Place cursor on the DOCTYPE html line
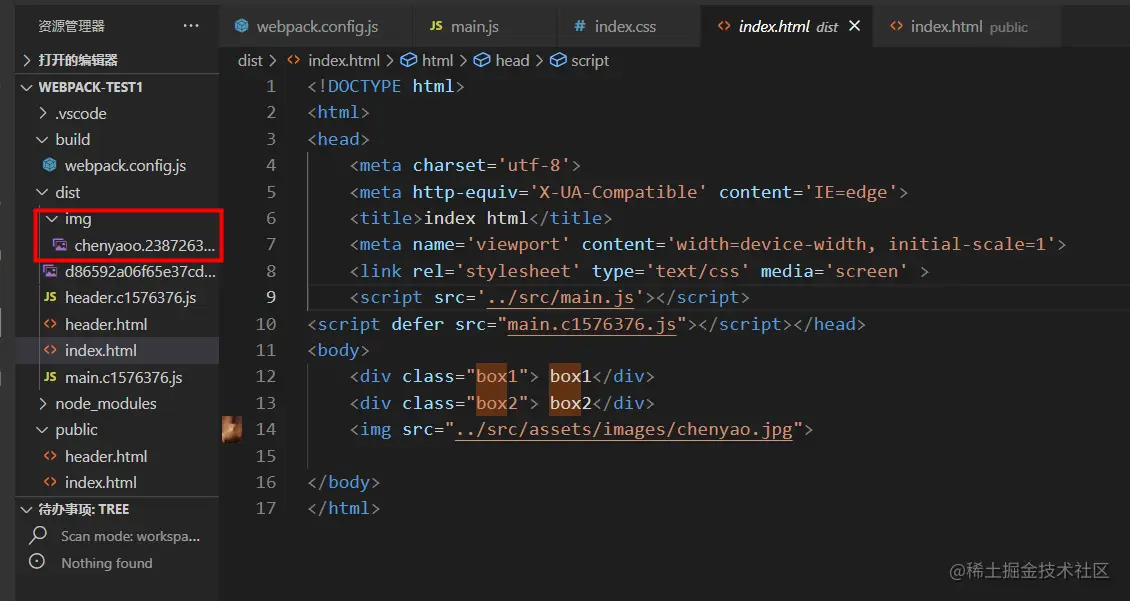Image resolution: width=1130 pixels, height=601 pixels. point(386,86)
